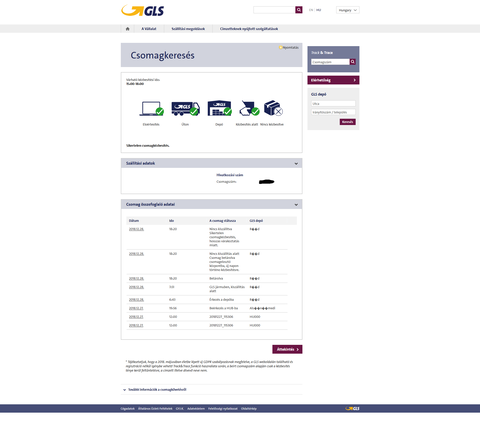The image size is (480, 426).
Task: Switch language to EN
Action: tap(311, 10)
